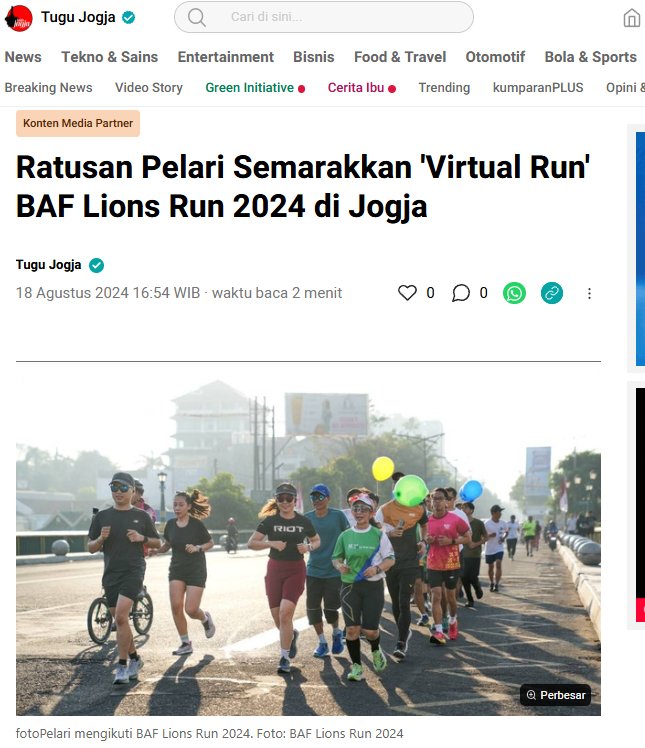Open the Trending tab

click(444, 88)
